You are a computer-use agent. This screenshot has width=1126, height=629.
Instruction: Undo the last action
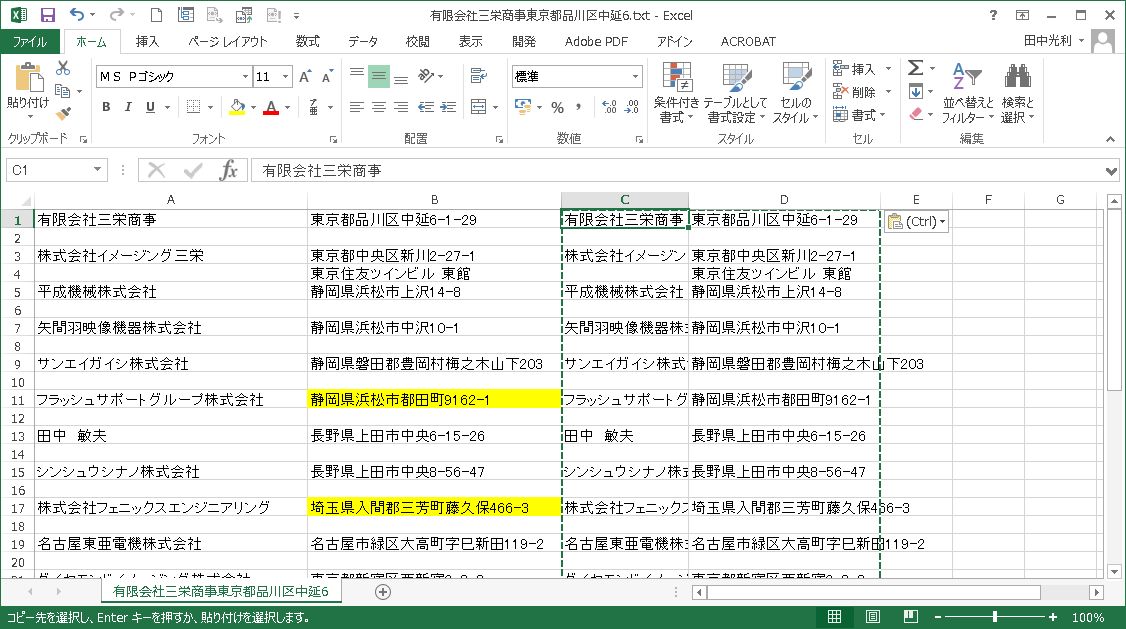click(x=77, y=14)
